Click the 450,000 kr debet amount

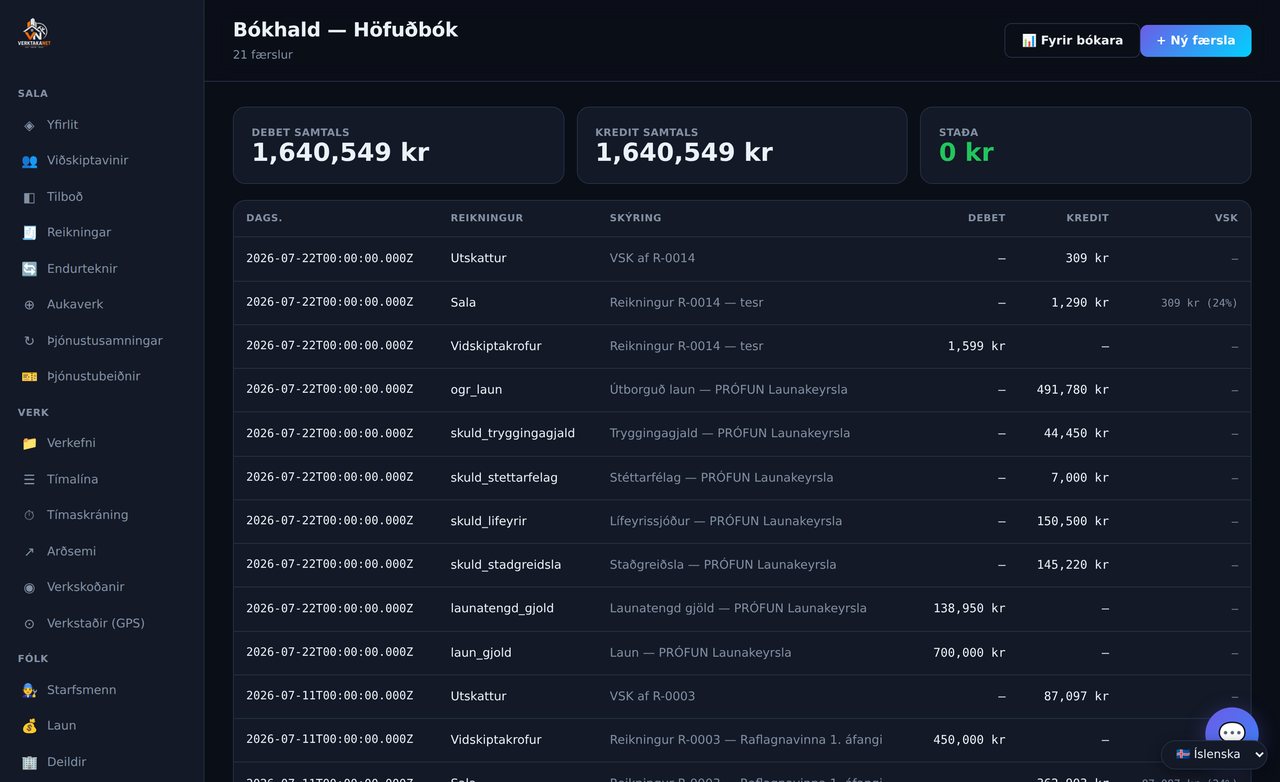[969, 740]
